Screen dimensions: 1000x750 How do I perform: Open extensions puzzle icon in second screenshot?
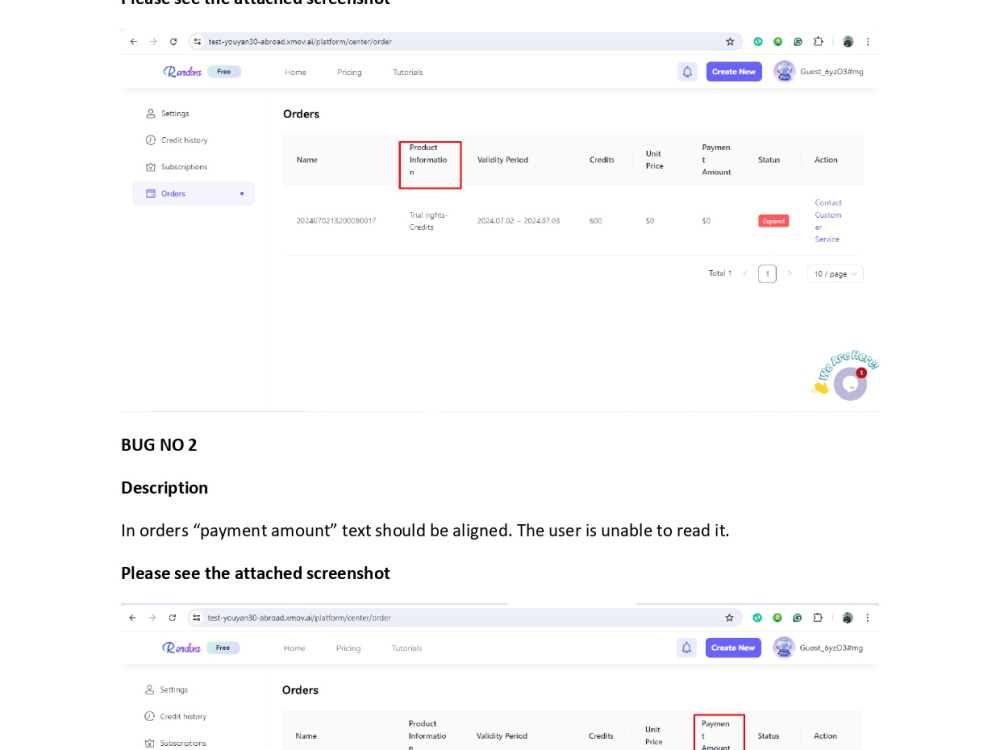click(818, 617)
